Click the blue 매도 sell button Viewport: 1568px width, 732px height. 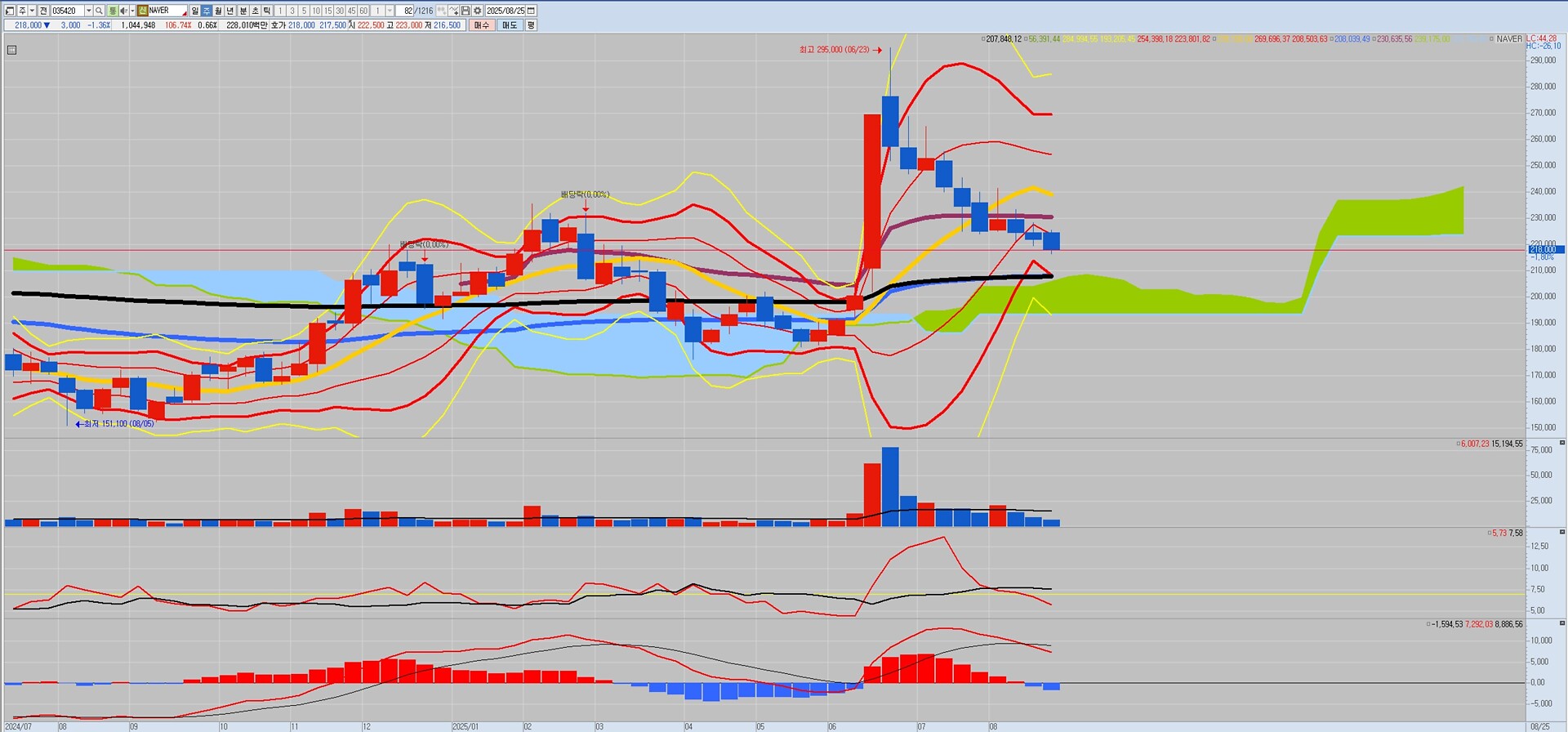[510, 25]
